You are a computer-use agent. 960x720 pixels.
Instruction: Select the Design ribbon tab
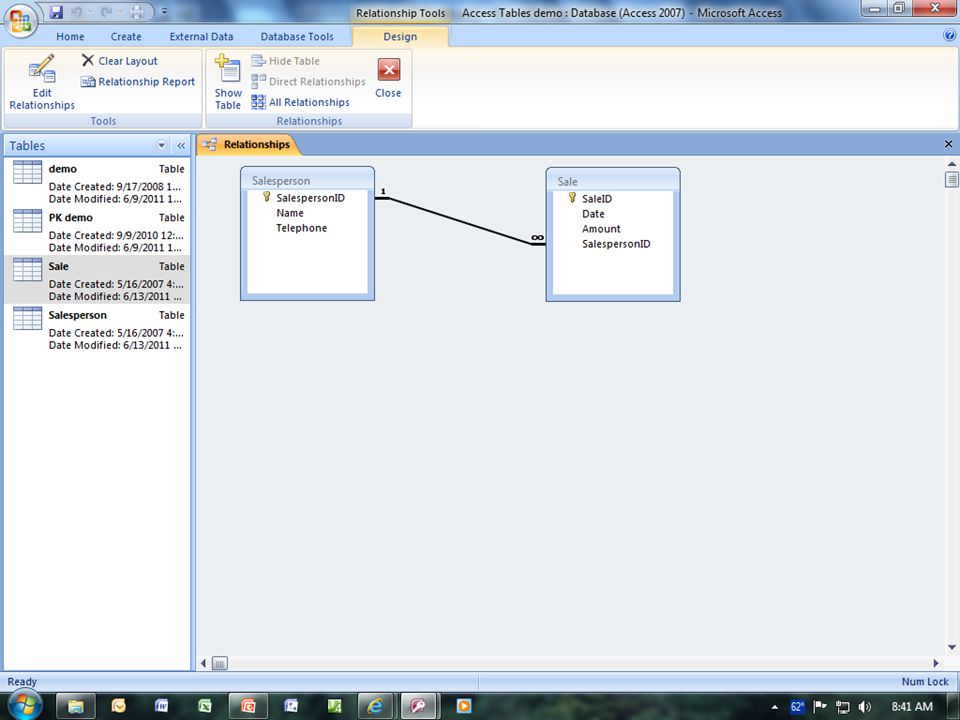pos(400,37)
